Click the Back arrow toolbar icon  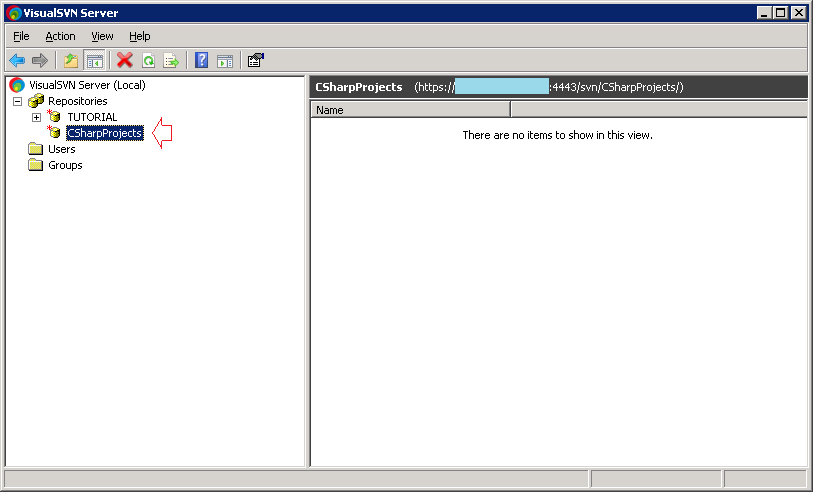pyautogui.click(x=17, y=61)
